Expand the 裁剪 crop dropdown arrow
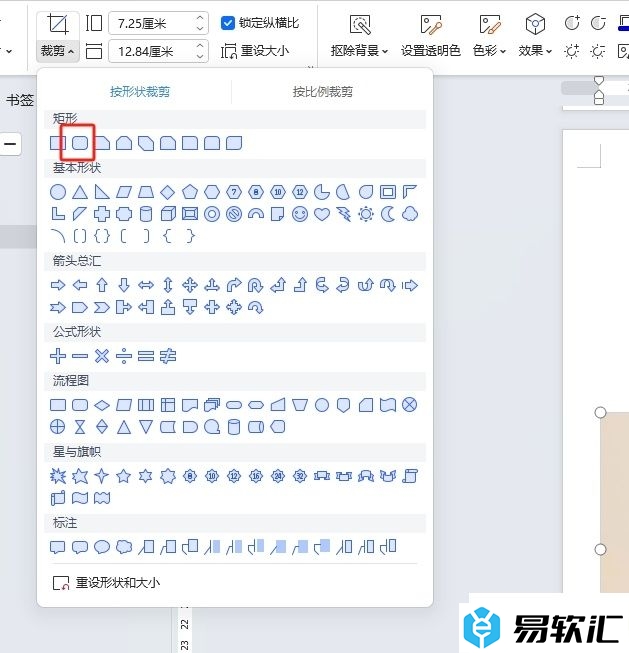629x653 pixels. click(71, 52)
